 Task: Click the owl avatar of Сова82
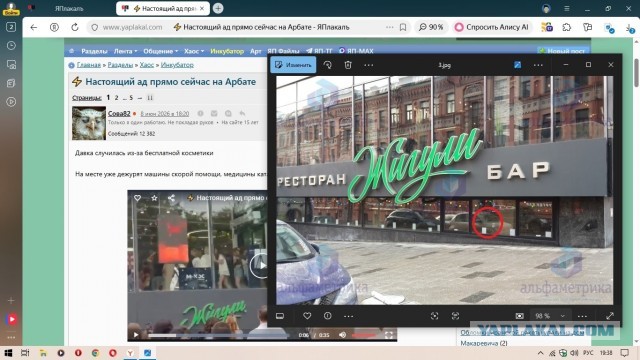(x=89, y=123)
